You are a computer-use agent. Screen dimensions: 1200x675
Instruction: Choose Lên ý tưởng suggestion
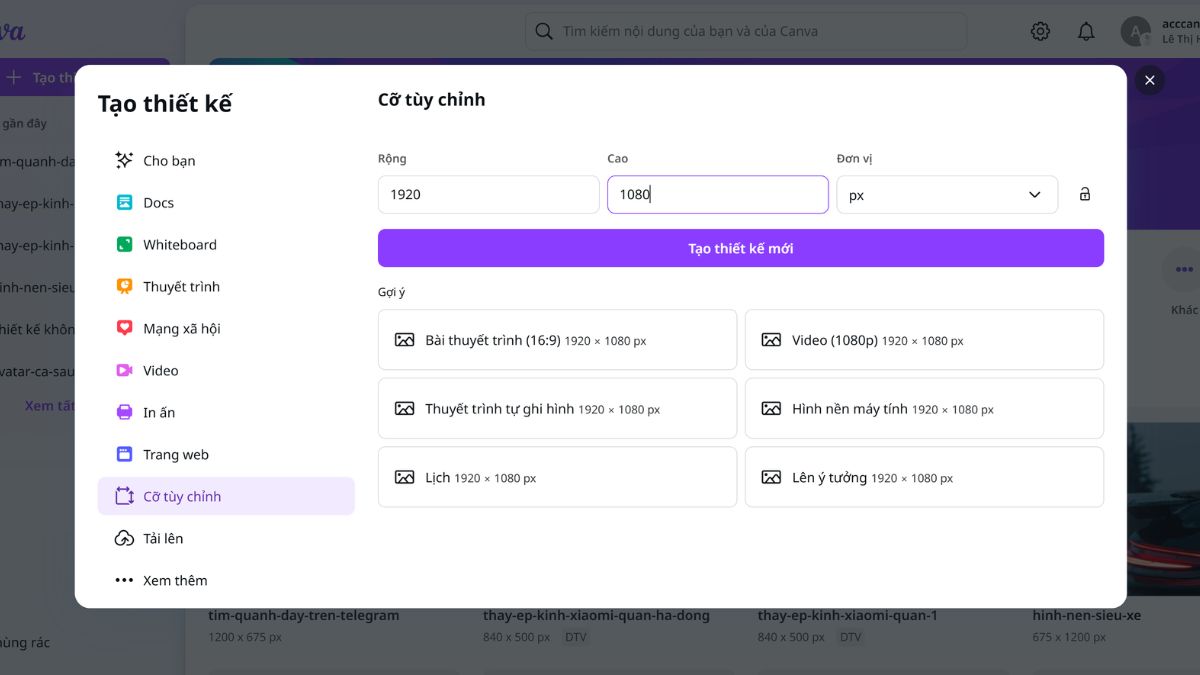click(924, 477)
